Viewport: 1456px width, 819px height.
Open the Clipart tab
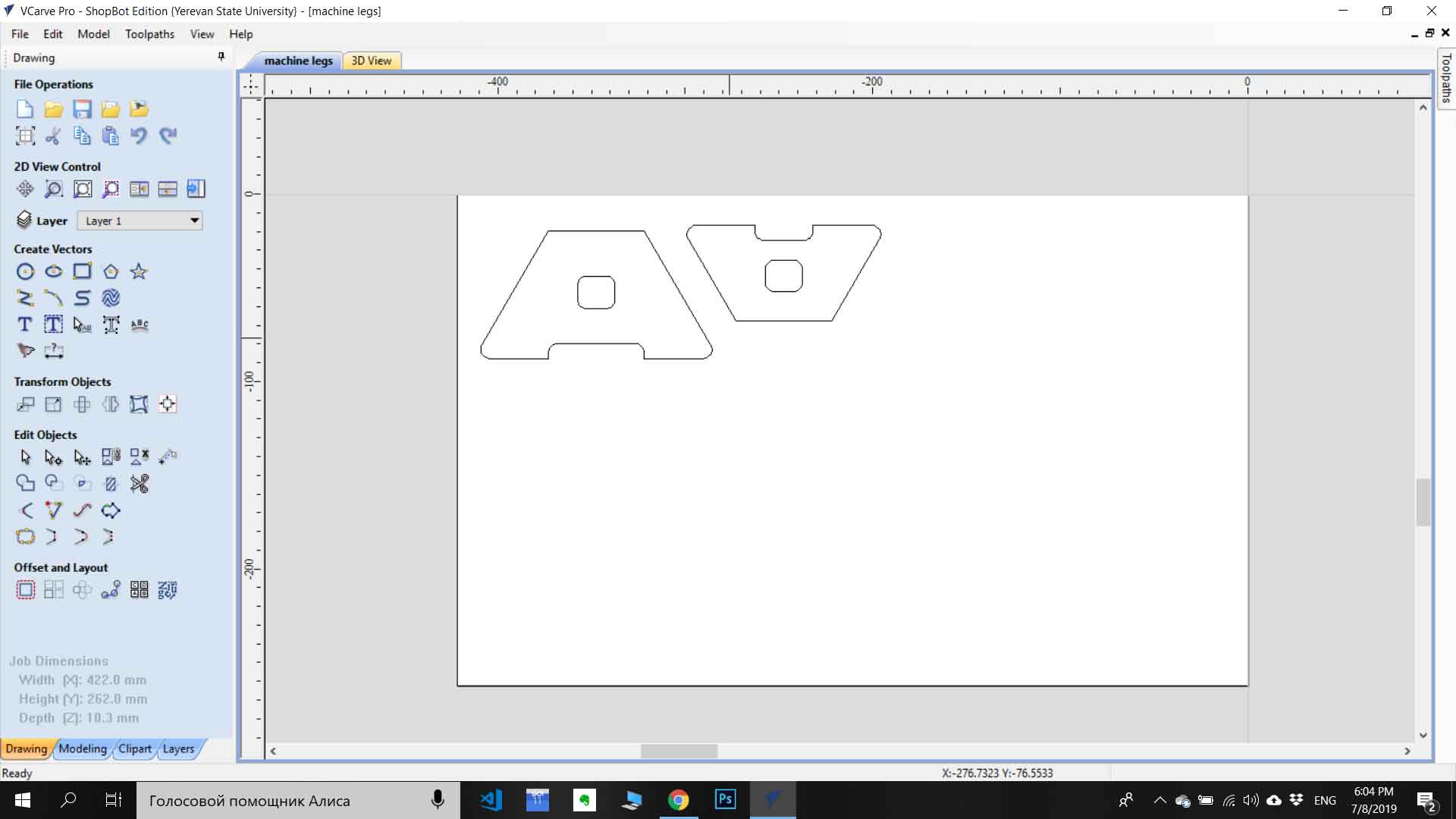pos(134,748)
